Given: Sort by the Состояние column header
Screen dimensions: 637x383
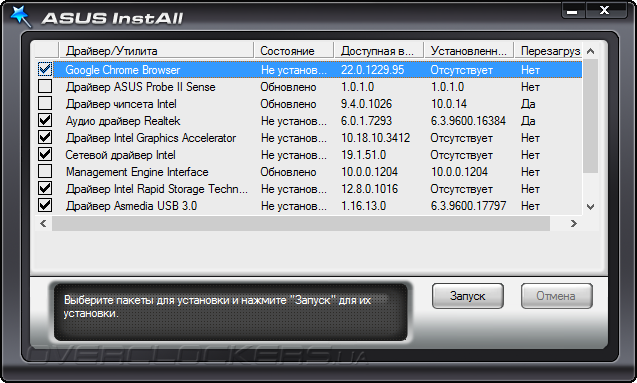Looking at the screenshot, I should coord(294,51).
